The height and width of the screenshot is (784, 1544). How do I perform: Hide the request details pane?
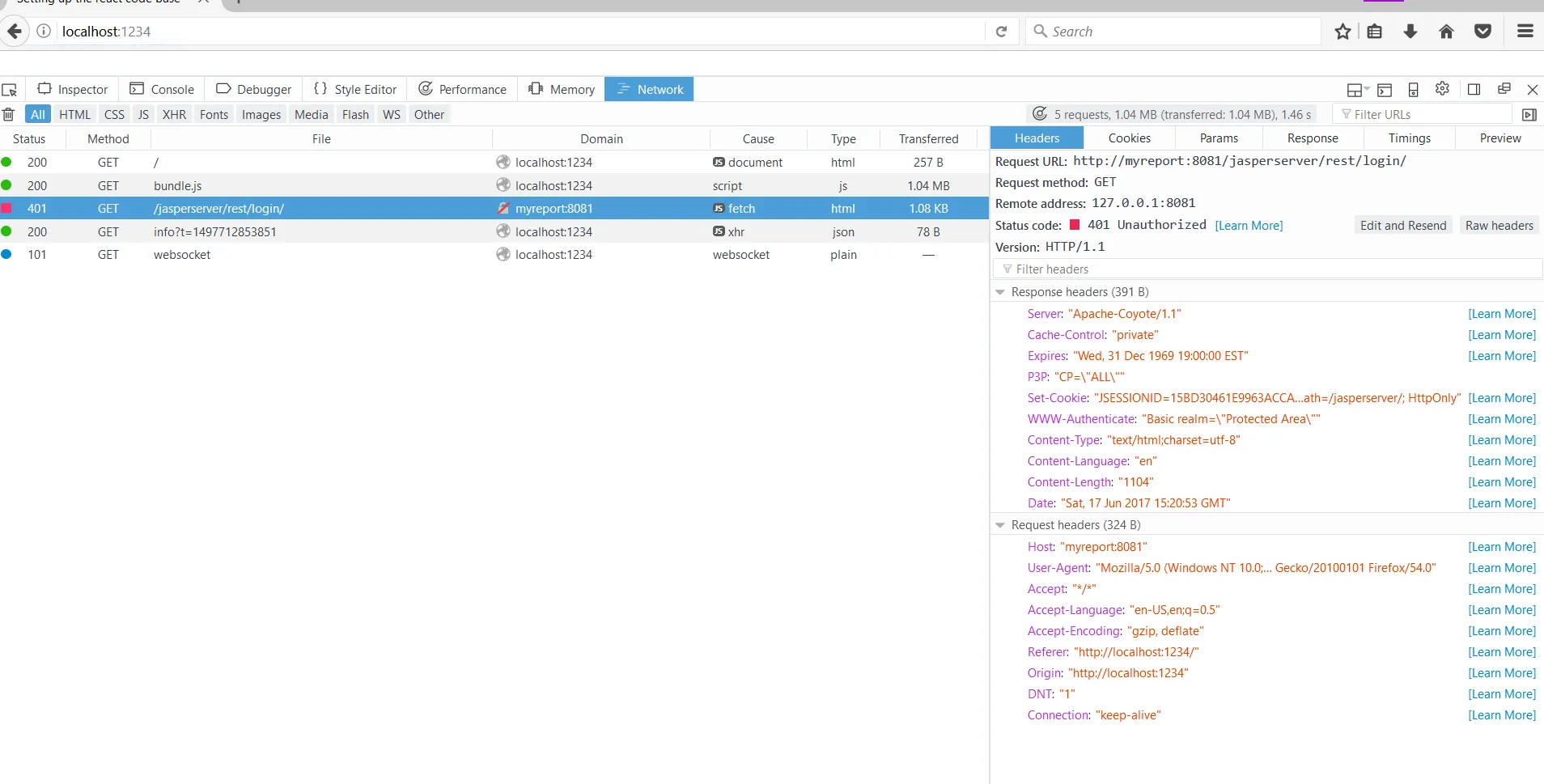[1529, 115]
